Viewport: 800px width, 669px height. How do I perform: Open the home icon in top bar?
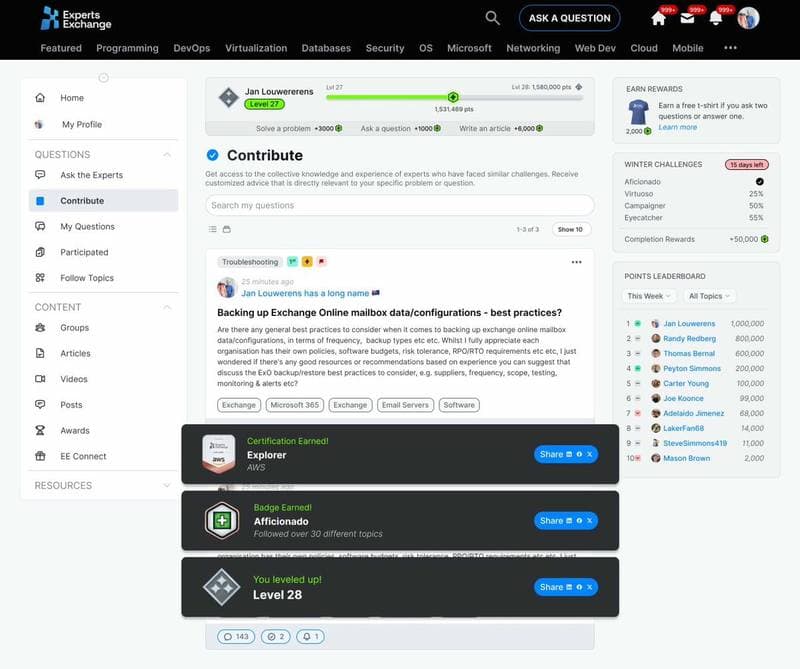click(658, 18)
